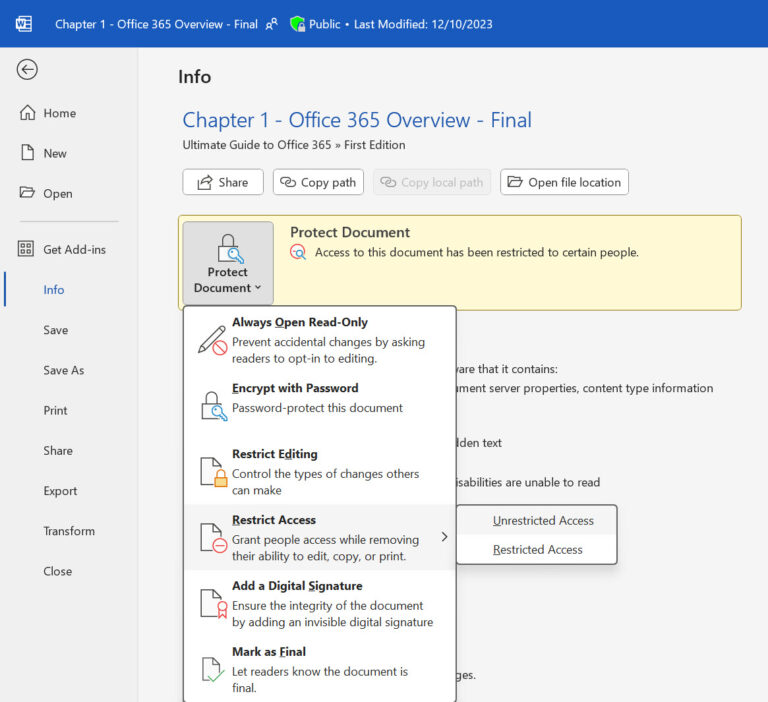Click the pencil icon for Always Open Read-Only
This screenshot has width=768, height=702.
pyautogui.click(x=212, y=340)
